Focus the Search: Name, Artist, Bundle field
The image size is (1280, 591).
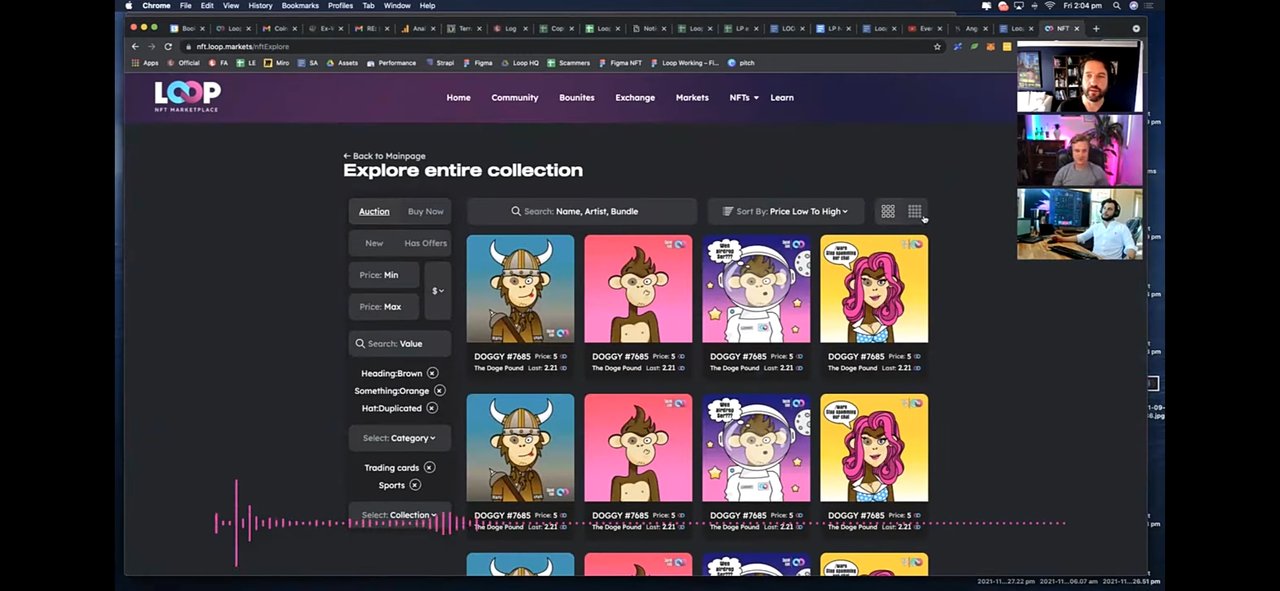582,211
